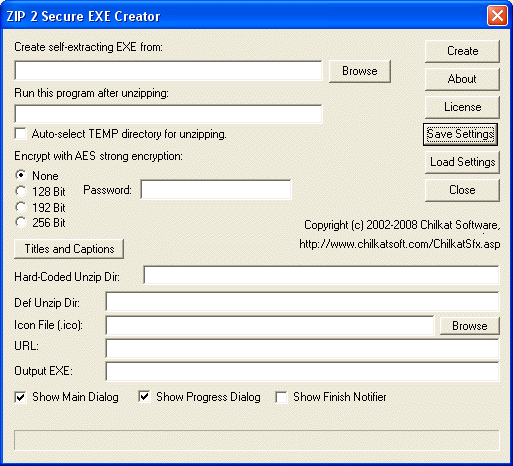Click the Hard-Coded Unzip Dir field
Image resolution: width=513 pixels, height=466 pixels.
point(321,275)
